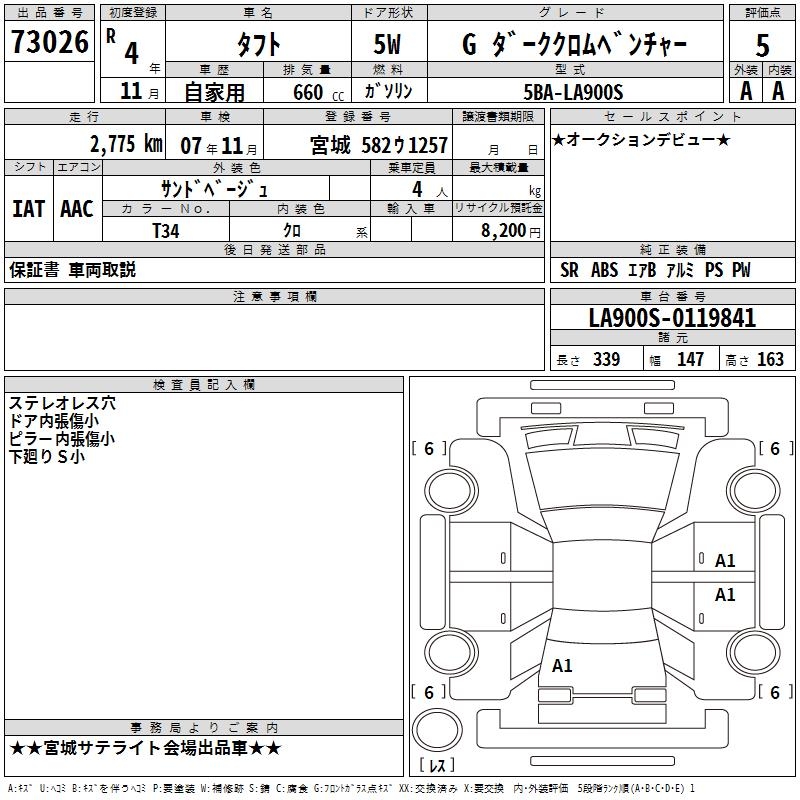Select the exterior color サンドベージュ

214,189
